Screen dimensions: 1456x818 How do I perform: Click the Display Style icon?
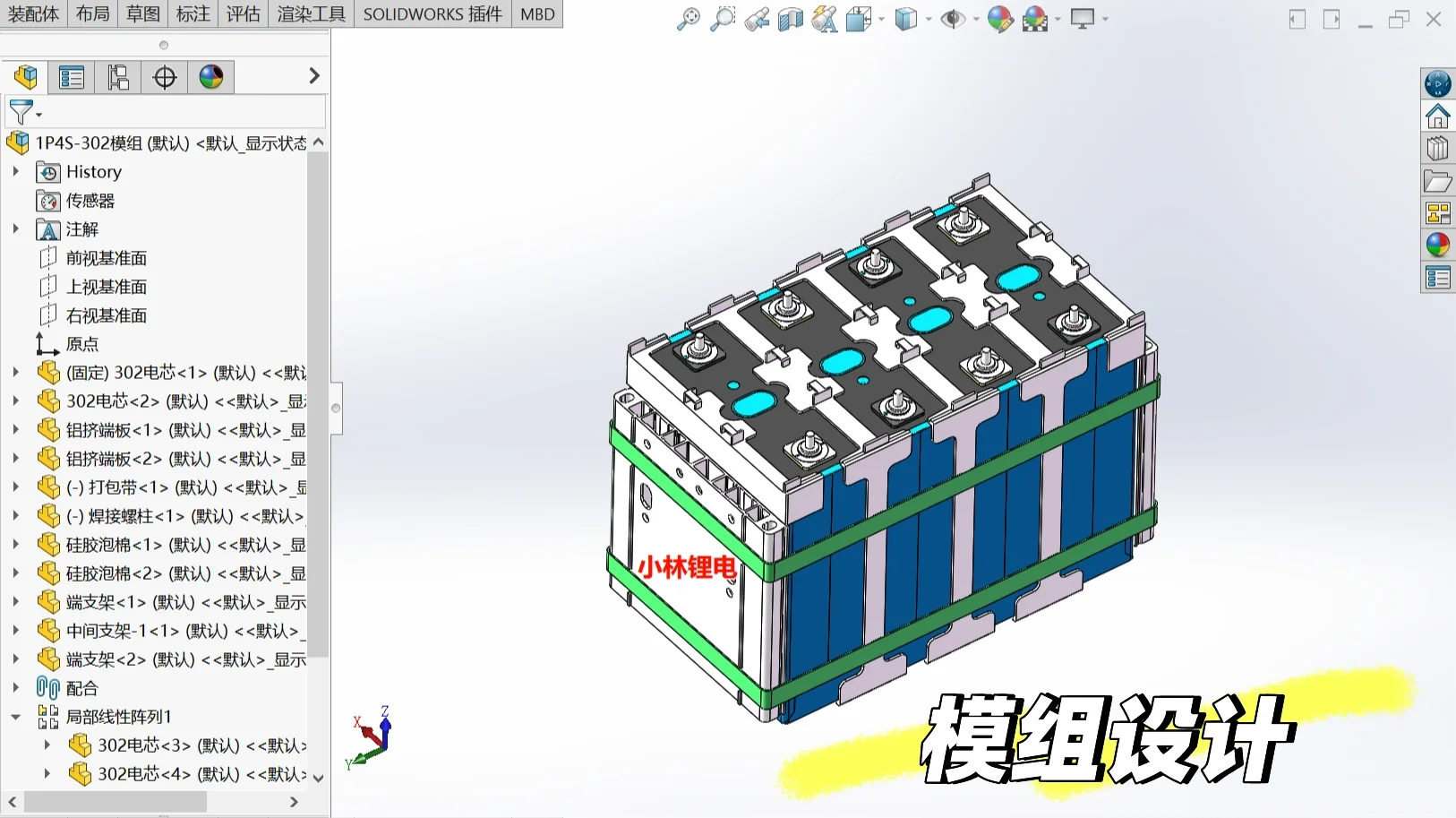pyautogui.click(x=906, y=19)
